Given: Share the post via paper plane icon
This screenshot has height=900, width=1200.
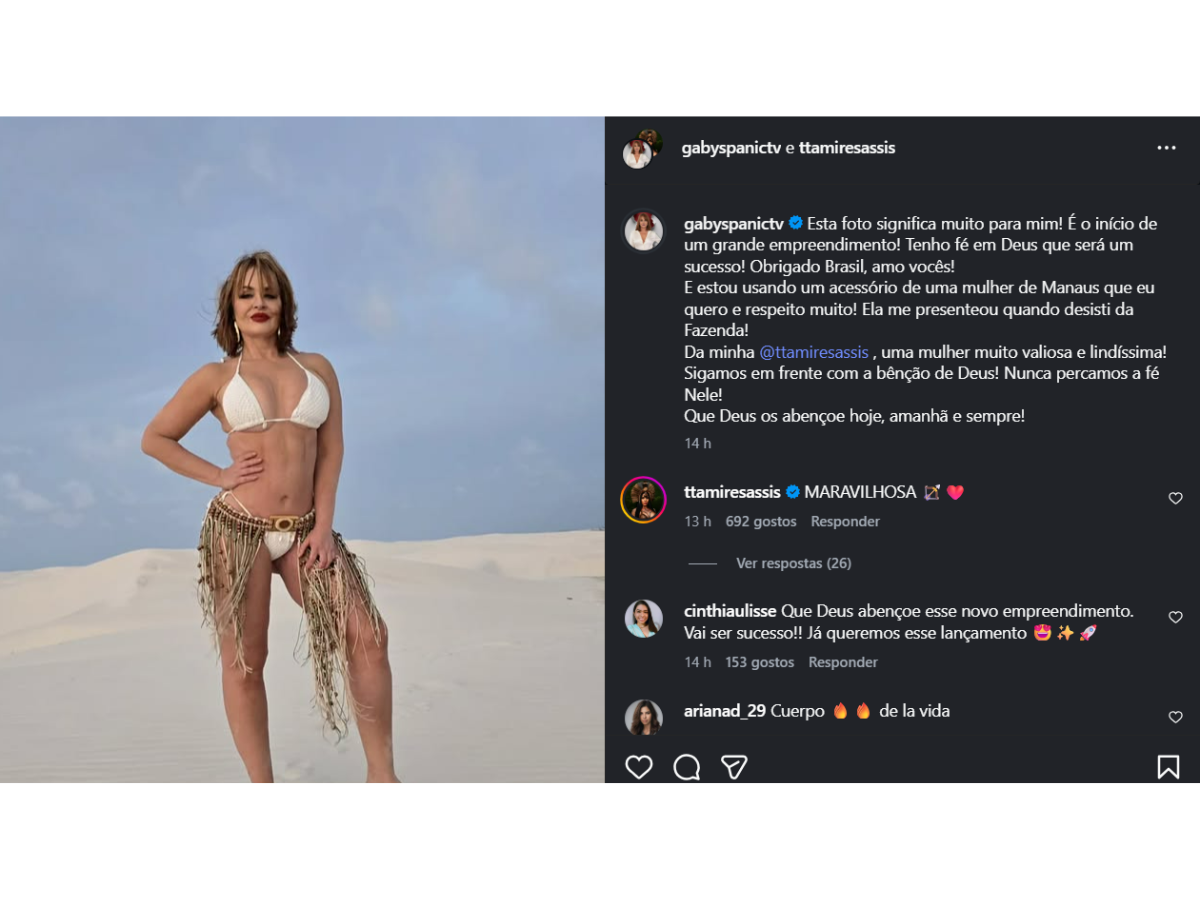Looking at the screenshot, I should (x=735, y=767).
